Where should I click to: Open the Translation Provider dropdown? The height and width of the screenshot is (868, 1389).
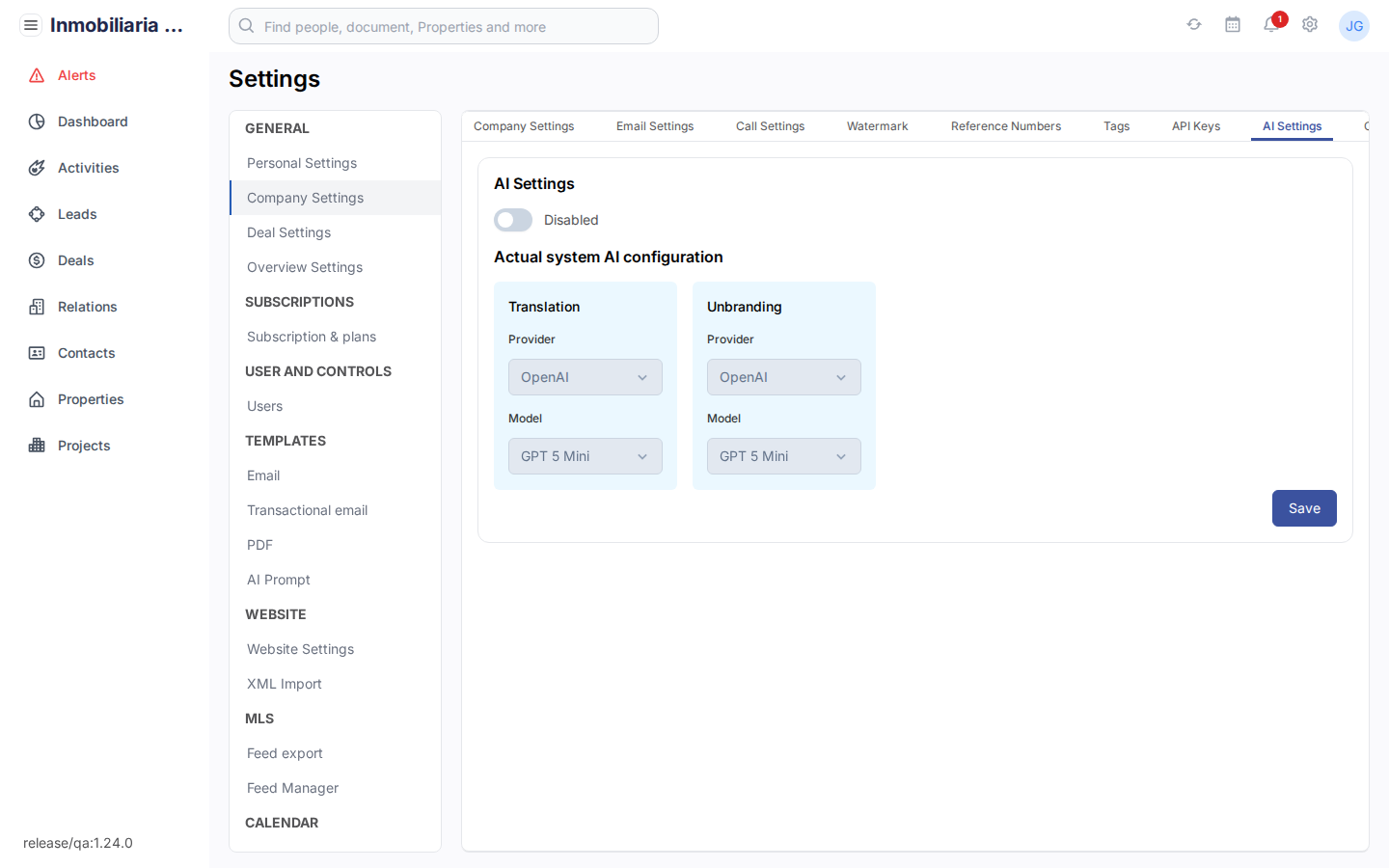coord(585,377)
